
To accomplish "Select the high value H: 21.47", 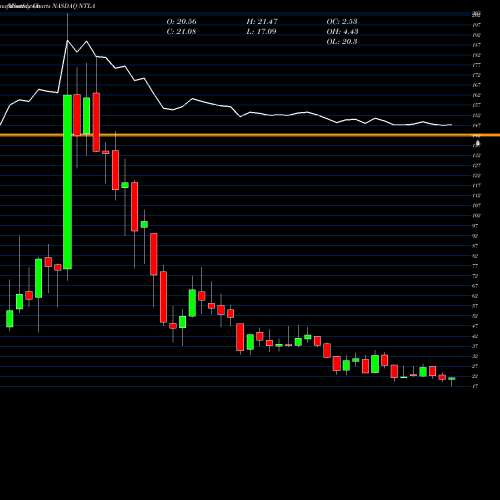I will pyautogui.click(x=262, y=21).
